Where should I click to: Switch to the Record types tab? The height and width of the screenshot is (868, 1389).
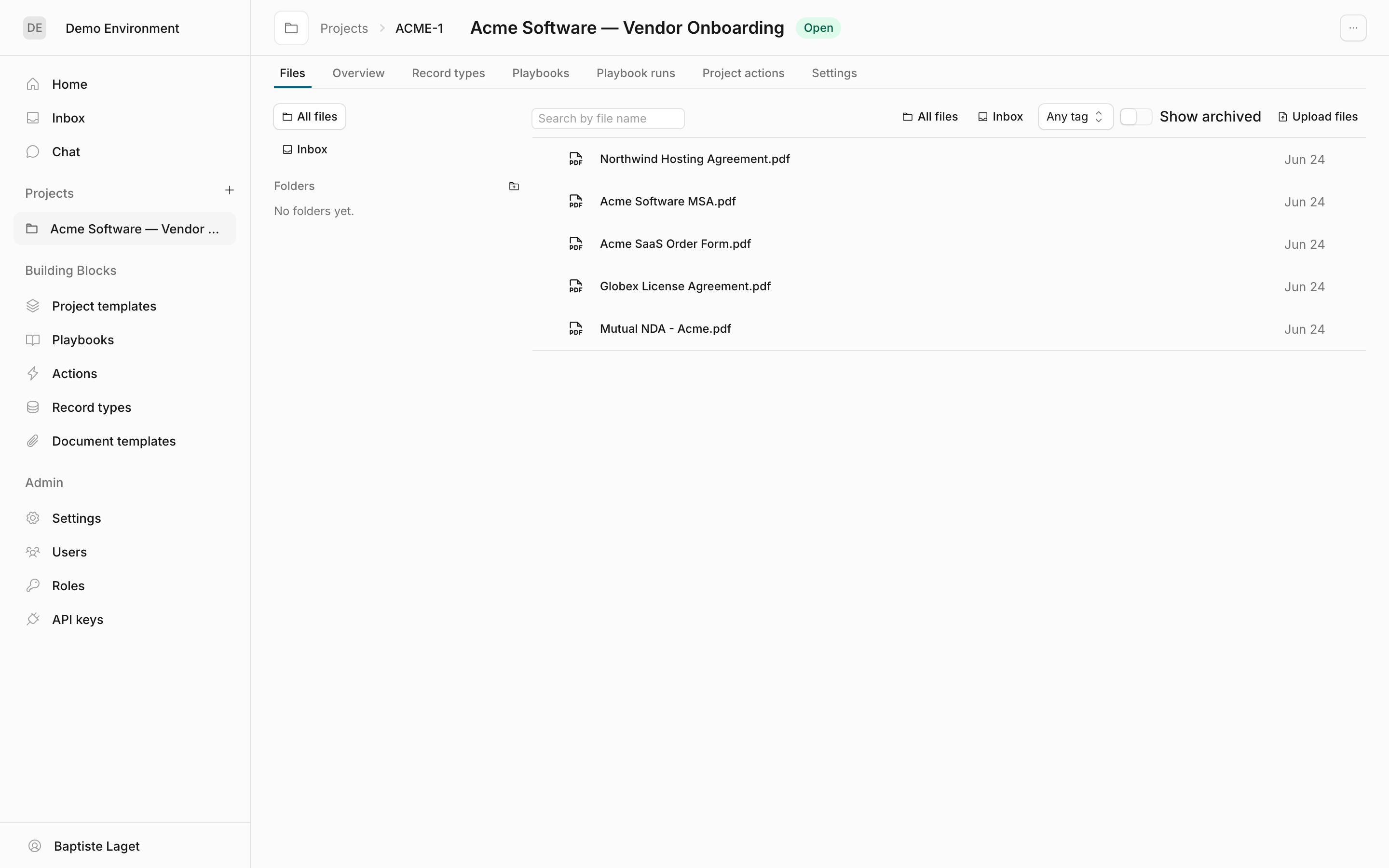coord(448,73)
